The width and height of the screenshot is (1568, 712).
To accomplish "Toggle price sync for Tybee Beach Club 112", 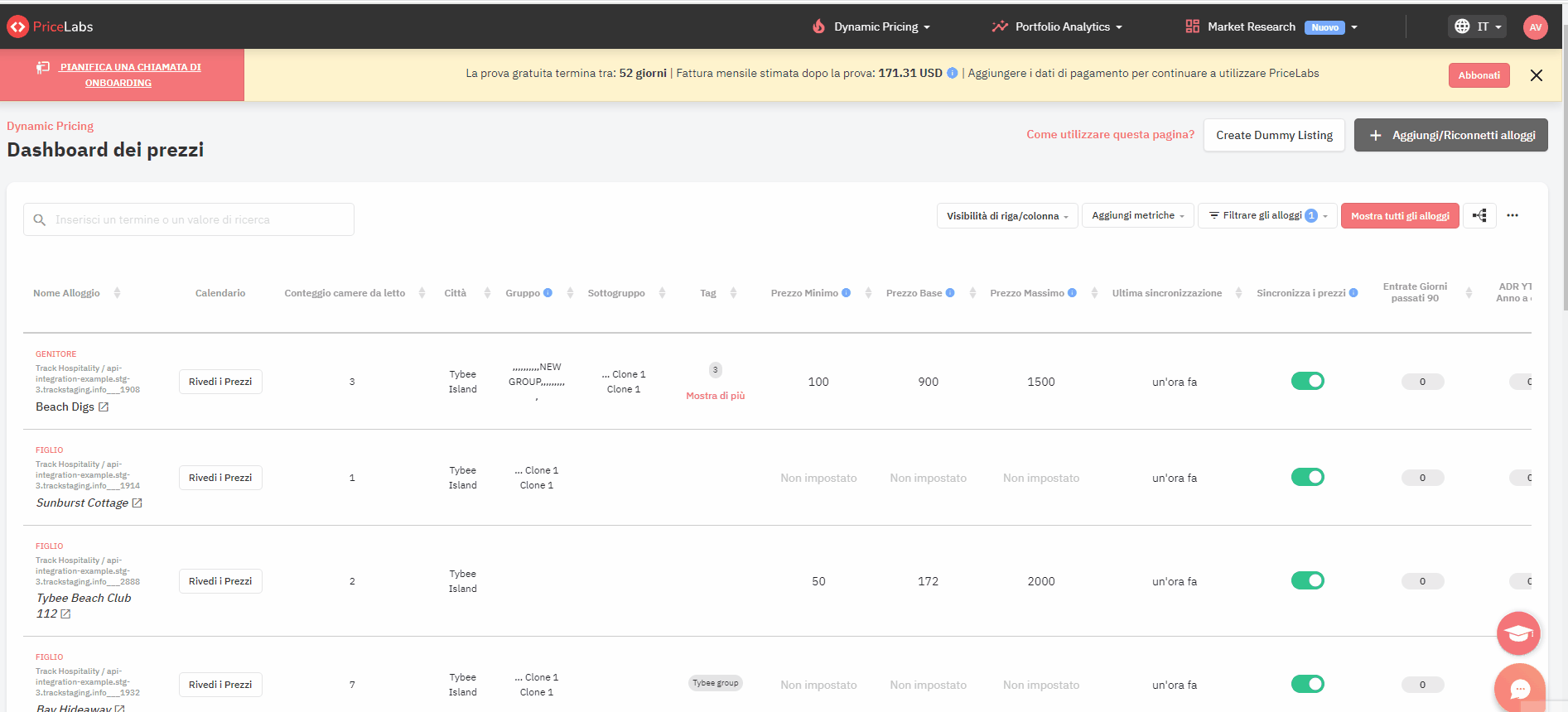I will 1307,580.
